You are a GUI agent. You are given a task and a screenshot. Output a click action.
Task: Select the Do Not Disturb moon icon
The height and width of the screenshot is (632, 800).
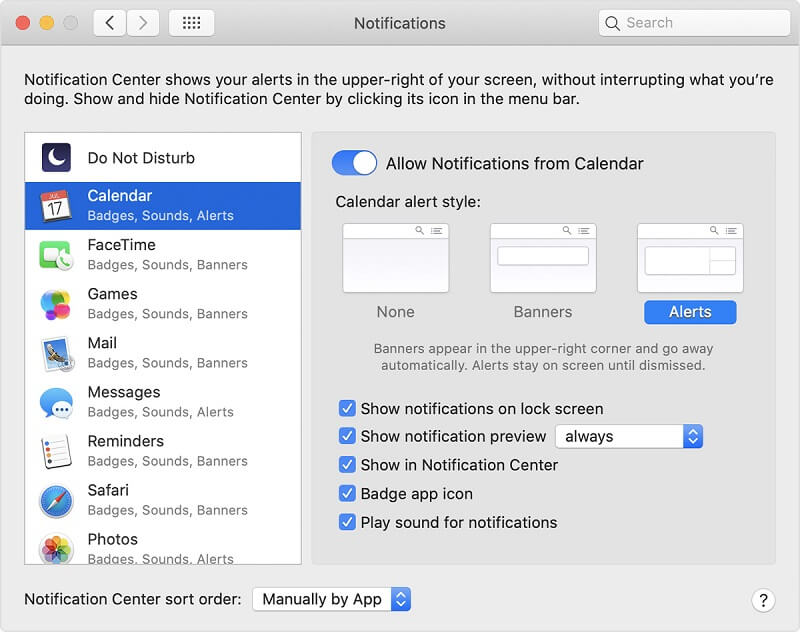click(x=56, y=158)
